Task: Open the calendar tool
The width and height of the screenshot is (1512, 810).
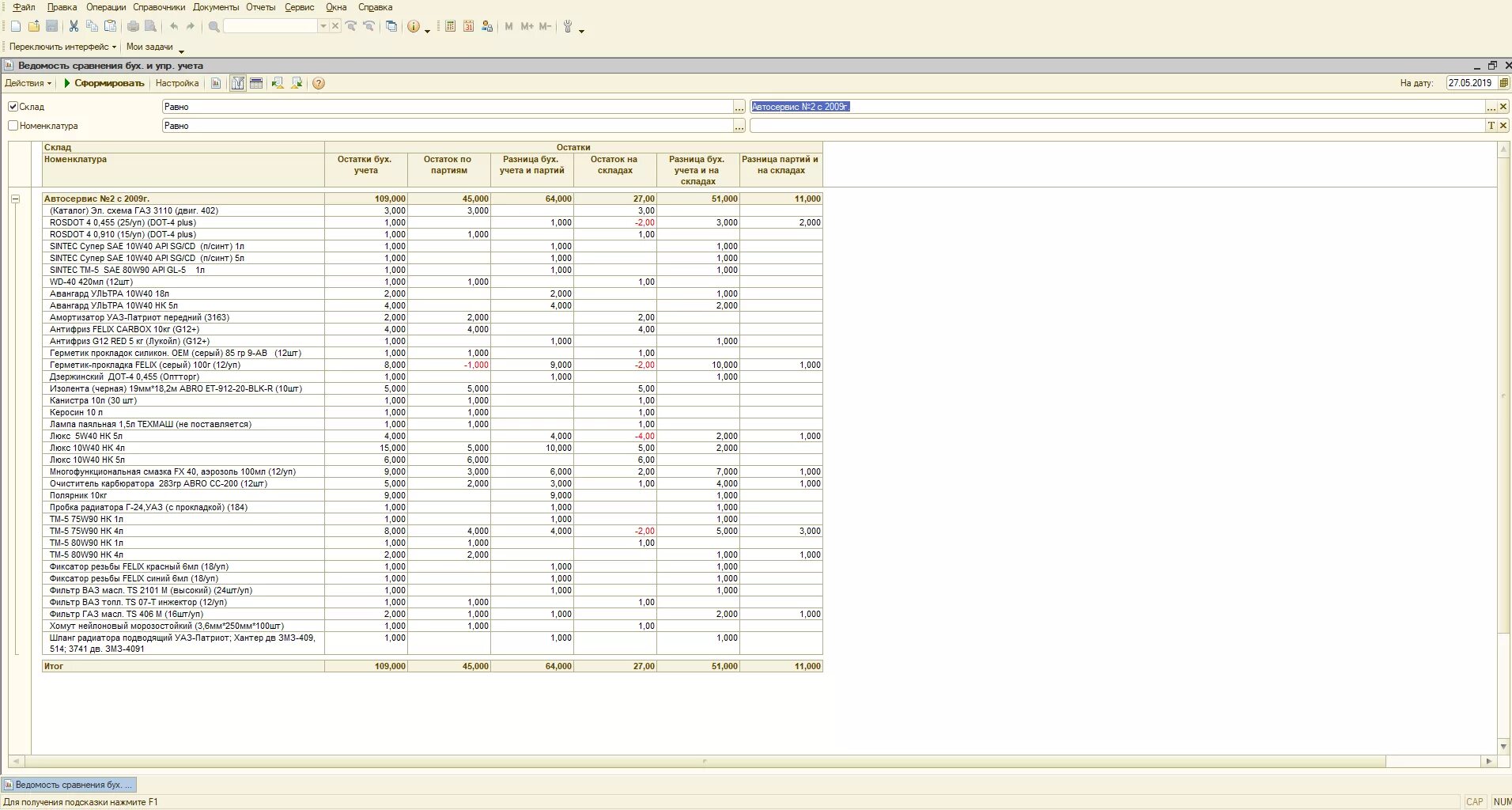Action: (468, 26)
